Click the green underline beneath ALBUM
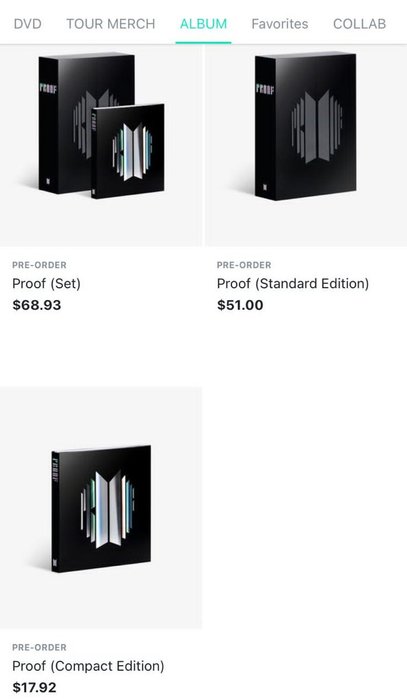Screen dimensions: 407x700 click(x=204, y=42)
